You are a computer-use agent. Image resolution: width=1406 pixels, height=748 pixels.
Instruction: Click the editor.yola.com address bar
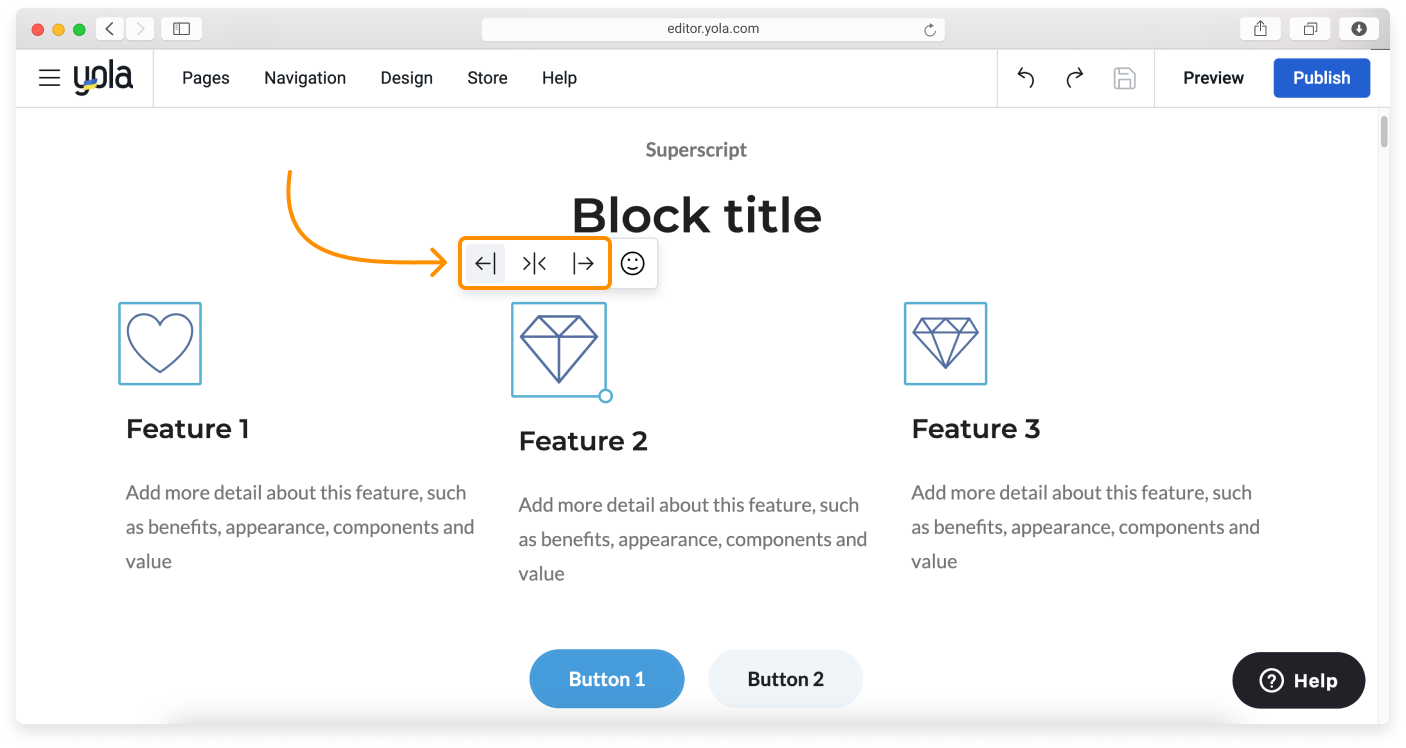point(712,29)
